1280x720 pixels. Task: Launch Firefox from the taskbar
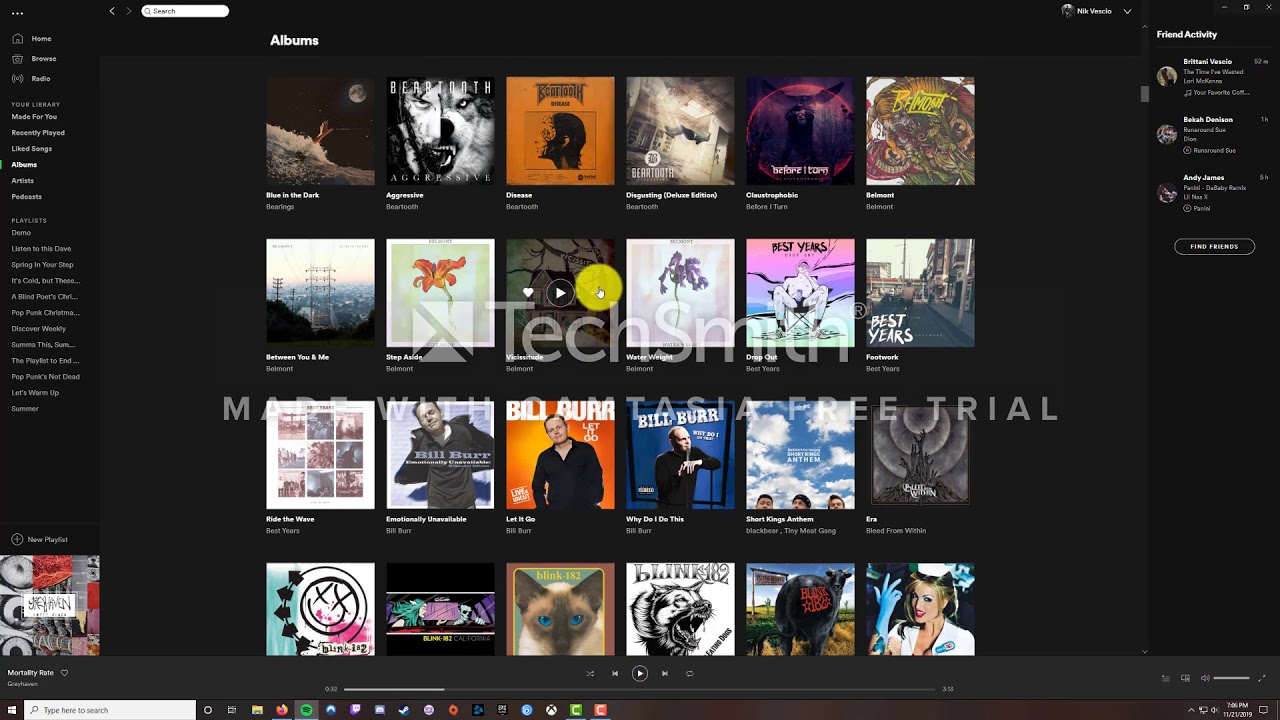coord(282,710)
